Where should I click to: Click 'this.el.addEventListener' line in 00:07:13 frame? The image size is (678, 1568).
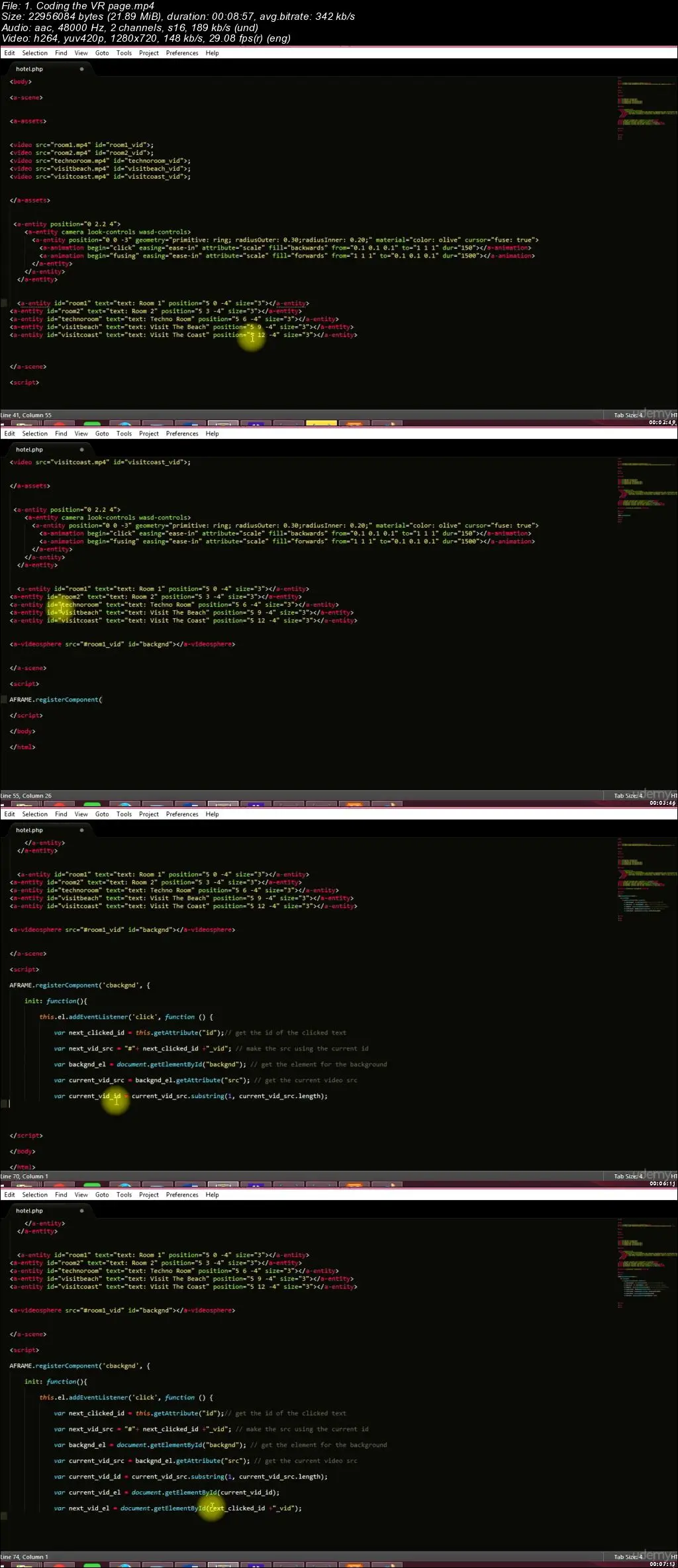126,1397
